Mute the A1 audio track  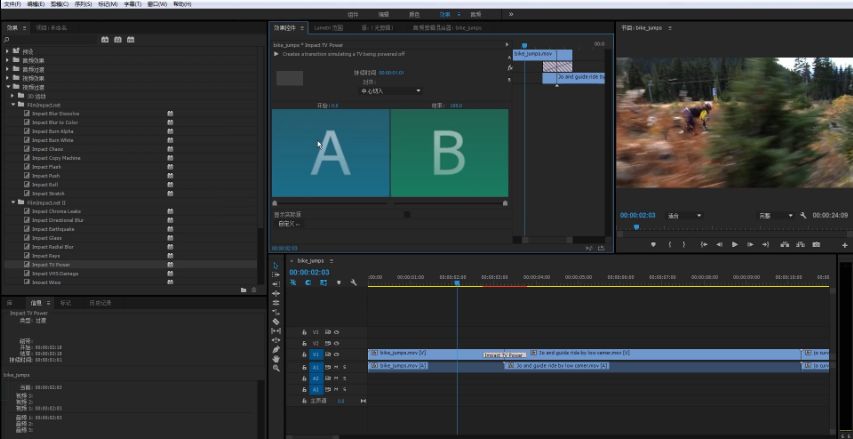pos(336,367)
